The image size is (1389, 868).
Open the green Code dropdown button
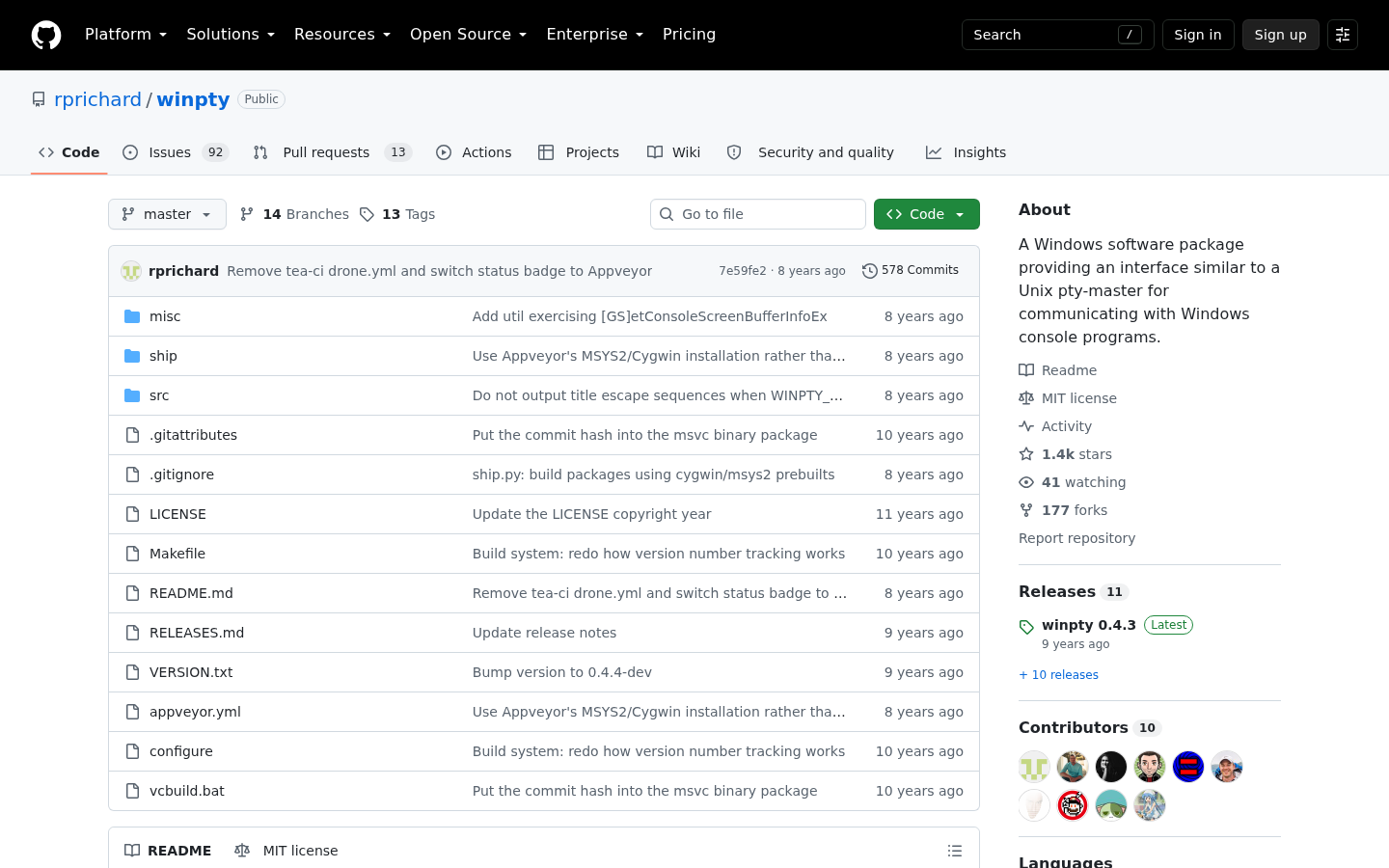[927, 214]
